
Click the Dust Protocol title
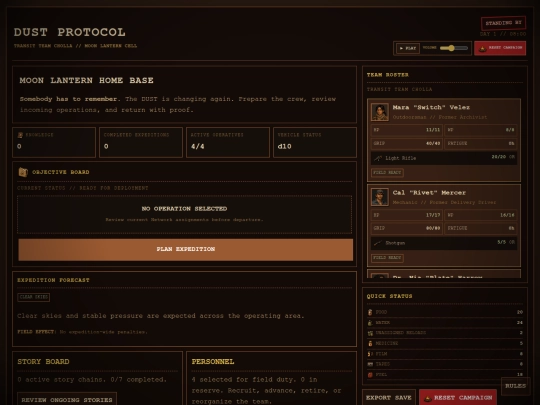(70, 32)
